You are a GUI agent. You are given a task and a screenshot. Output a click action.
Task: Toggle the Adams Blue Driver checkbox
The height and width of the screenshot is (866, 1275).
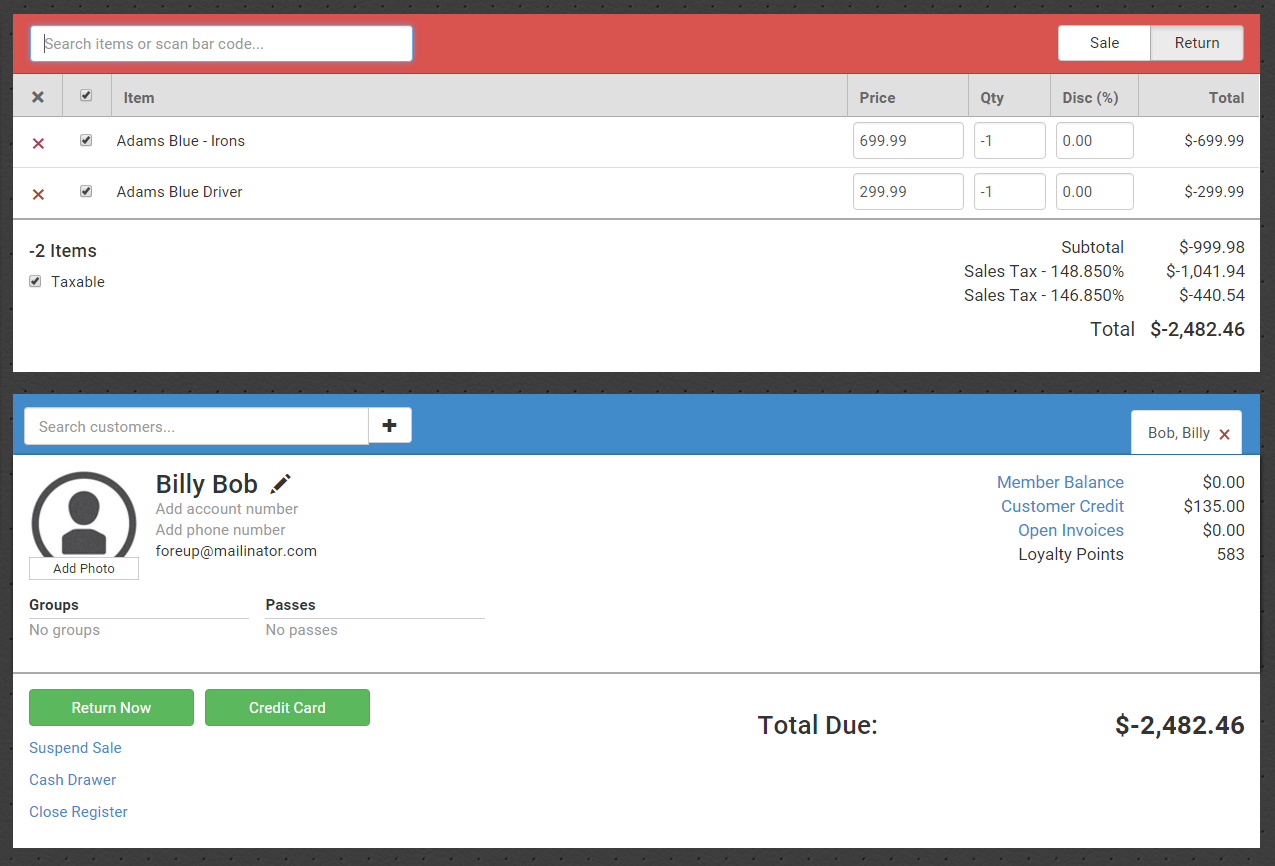pos(86,191)
